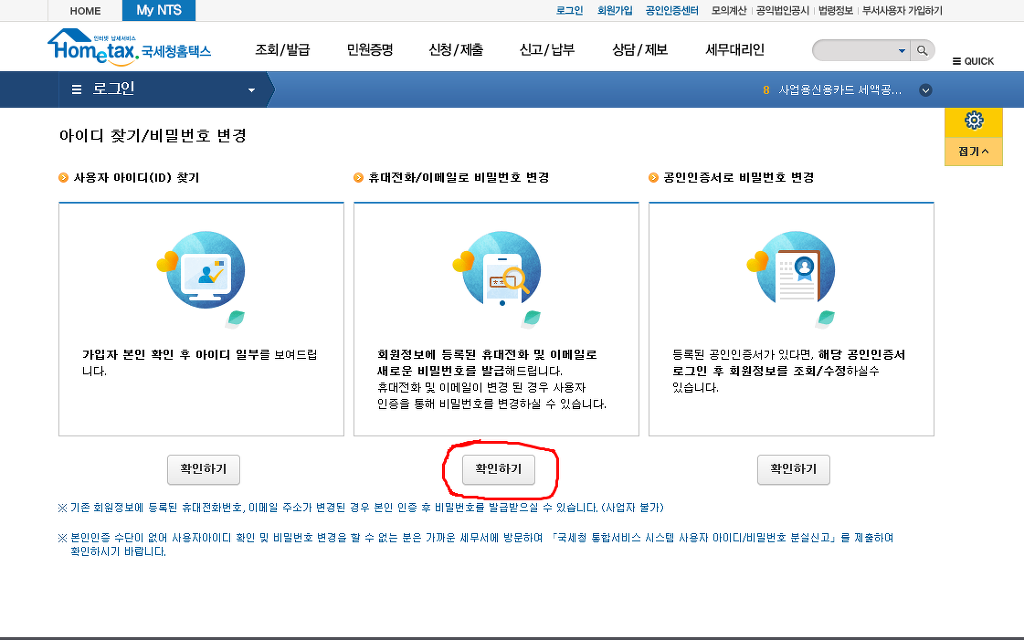Click the find user ID illustration

tap(201, 276)
